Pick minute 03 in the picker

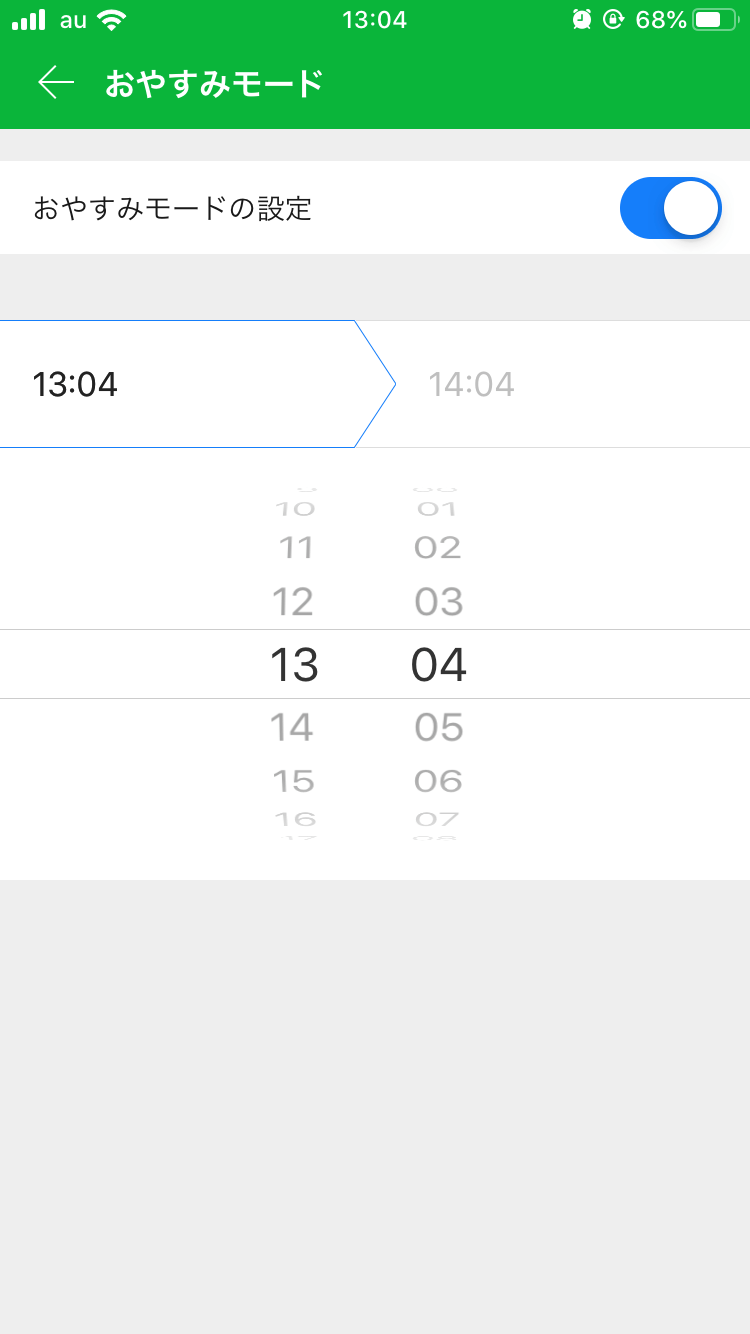(439, 602)
